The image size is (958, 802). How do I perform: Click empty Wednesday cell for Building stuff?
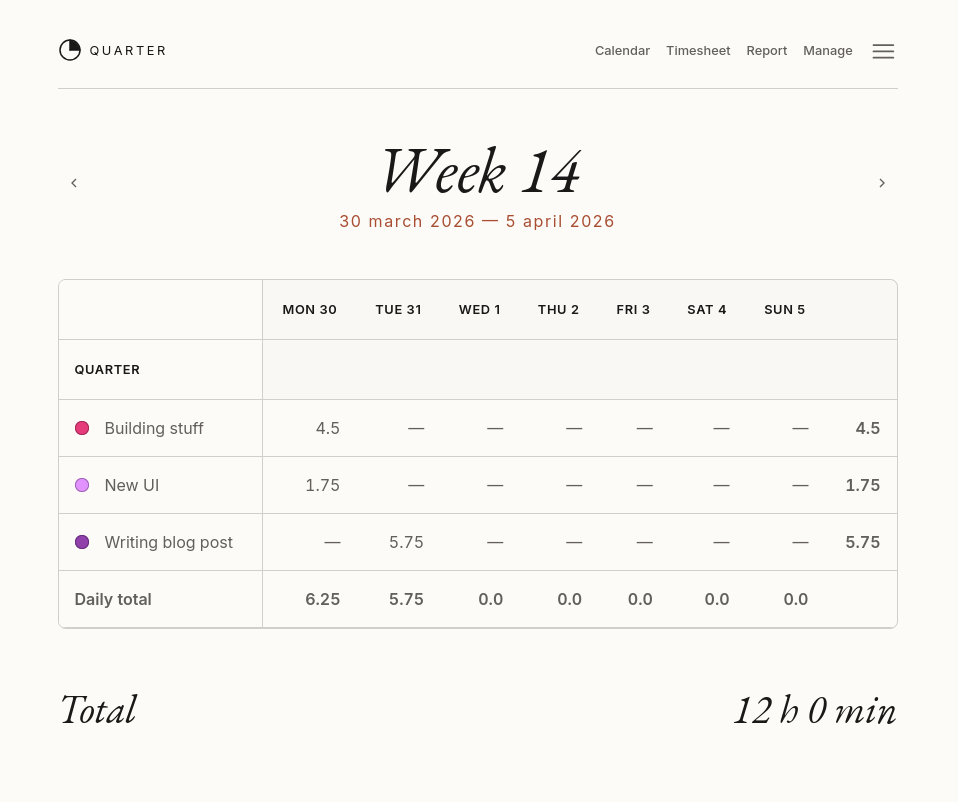pos(495,428)
